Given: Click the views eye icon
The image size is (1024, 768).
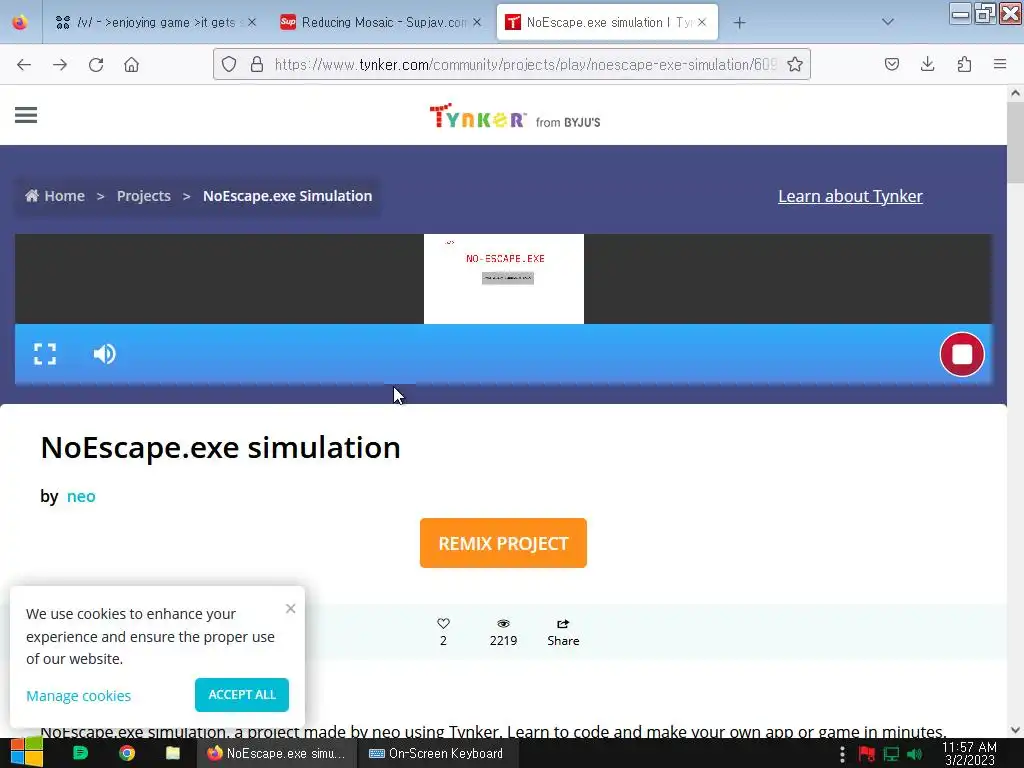Looking at the screenshot, I should tap(504, 624).
